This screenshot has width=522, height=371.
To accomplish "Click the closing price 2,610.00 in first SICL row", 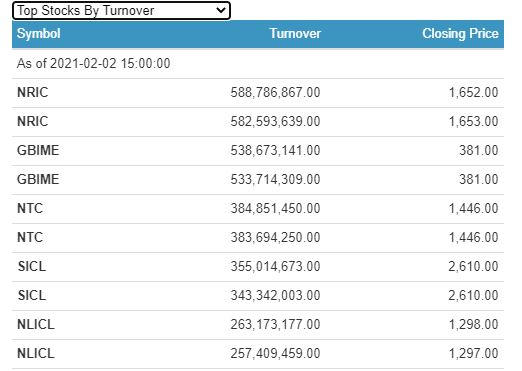I will [x=473, y=266].
